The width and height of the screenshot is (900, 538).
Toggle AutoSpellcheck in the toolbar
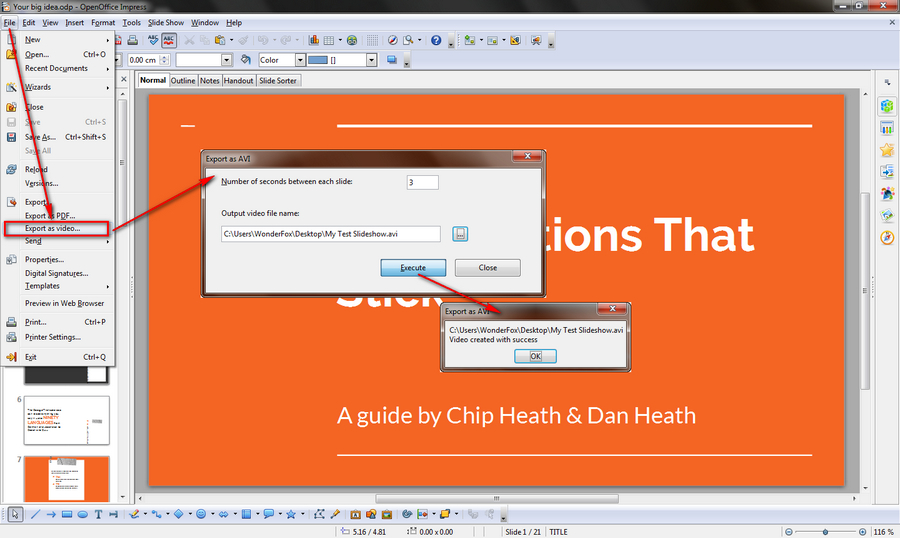coord(169,41)
